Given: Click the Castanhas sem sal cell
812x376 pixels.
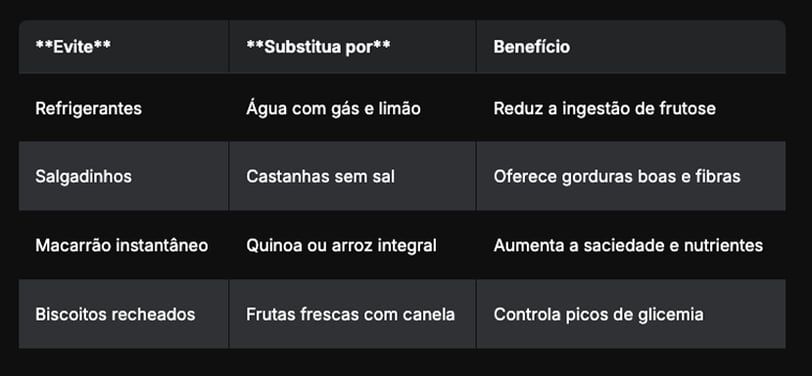Looking at the screenshot, I should coord(353,176).
